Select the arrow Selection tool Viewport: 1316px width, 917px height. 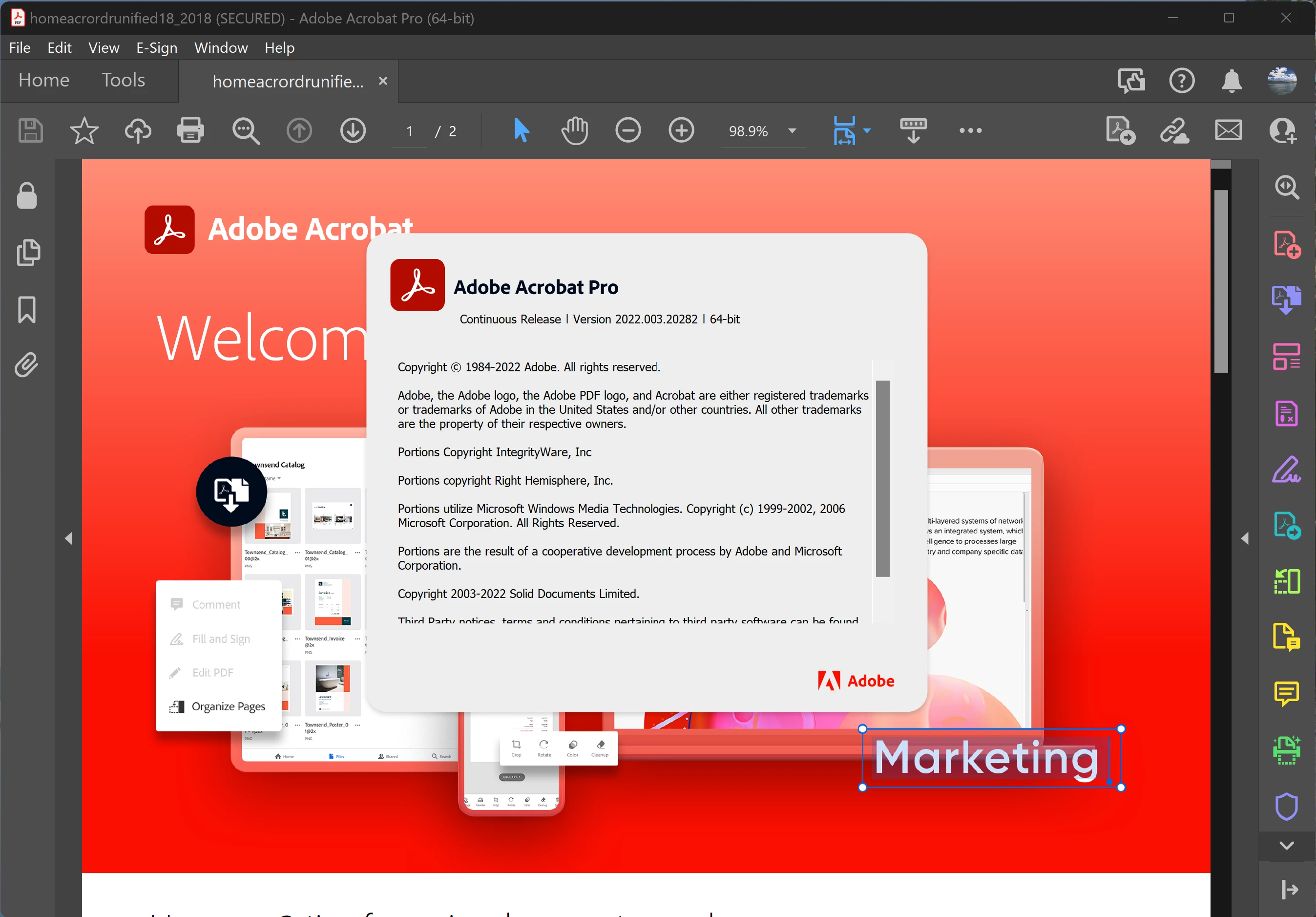pos(521,131)
